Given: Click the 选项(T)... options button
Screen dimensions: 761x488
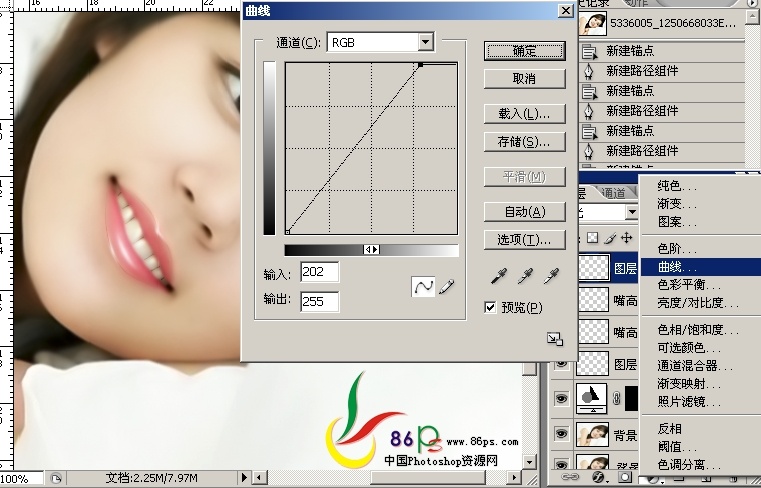Looking at the screenshot, I should click(525, 239).
